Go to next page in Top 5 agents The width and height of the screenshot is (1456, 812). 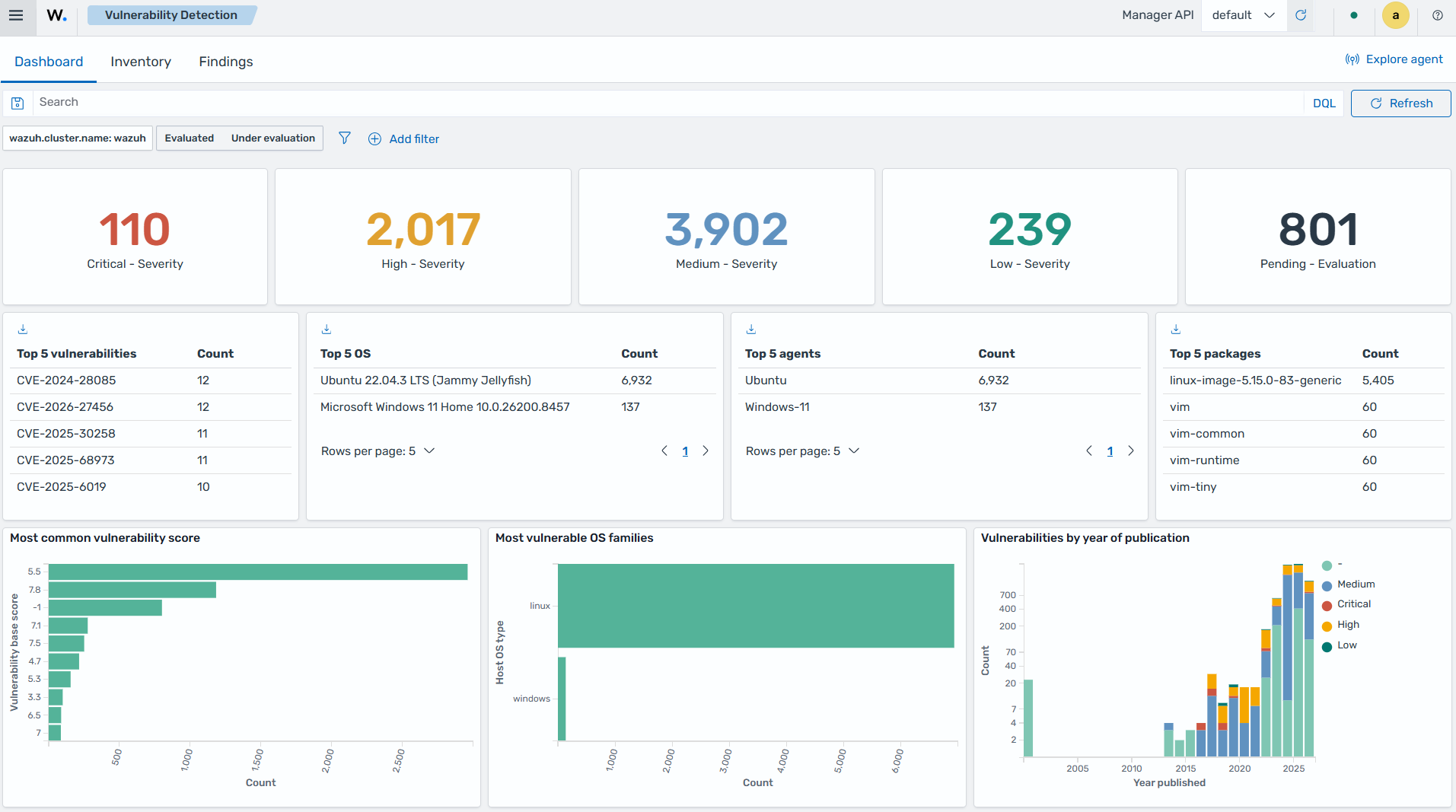click(1131, 451)
